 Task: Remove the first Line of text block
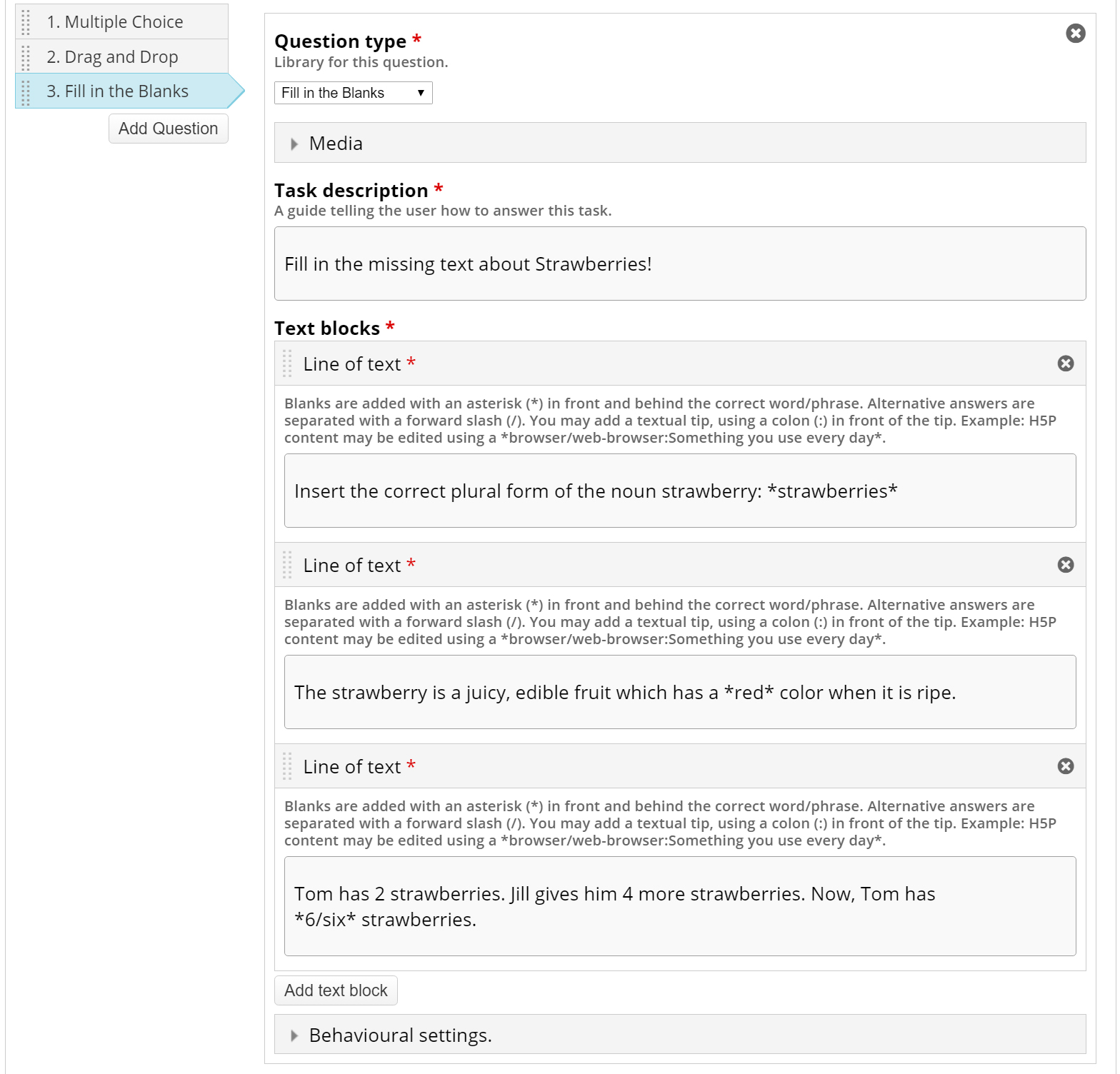(1065, 363)
